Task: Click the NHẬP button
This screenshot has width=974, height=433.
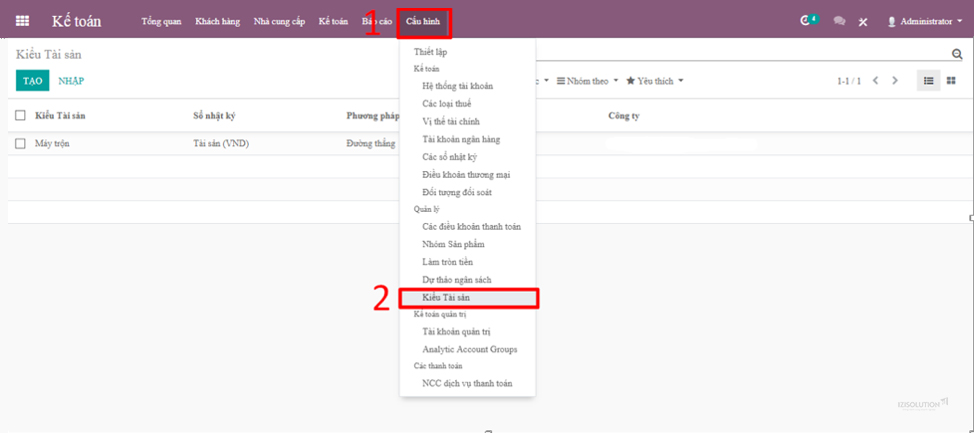Action: pyautogui.click(x=71, y=81)
